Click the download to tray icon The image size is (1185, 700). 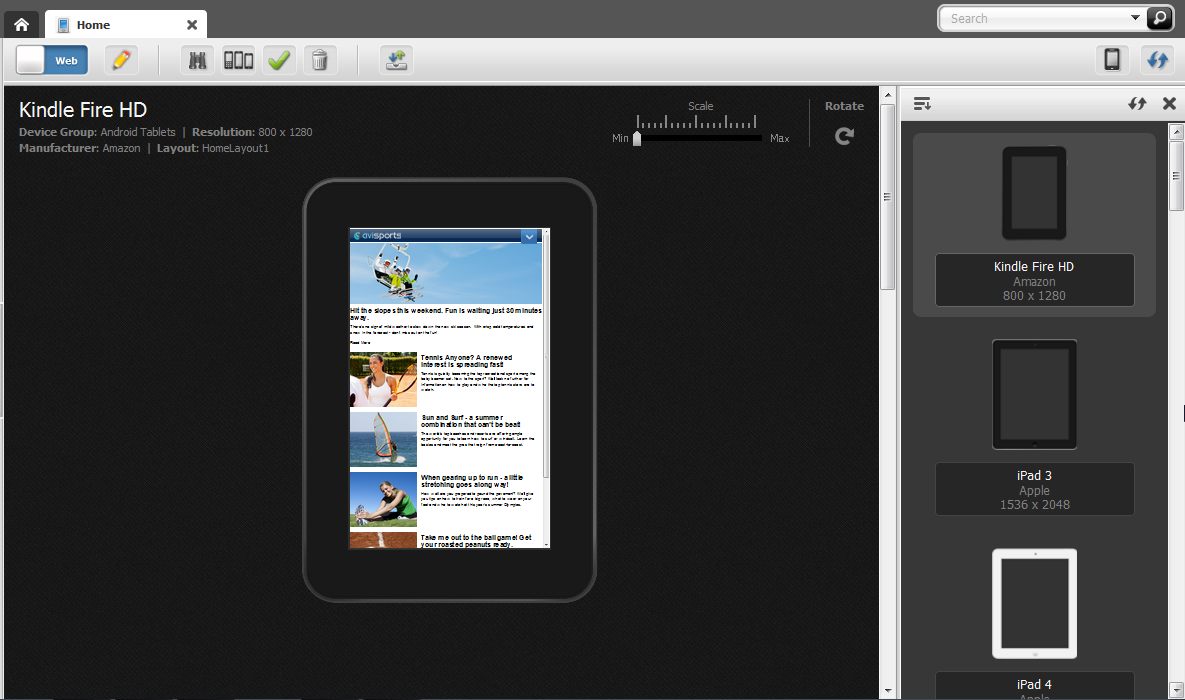pyautogui.click(x=396, y=60)
